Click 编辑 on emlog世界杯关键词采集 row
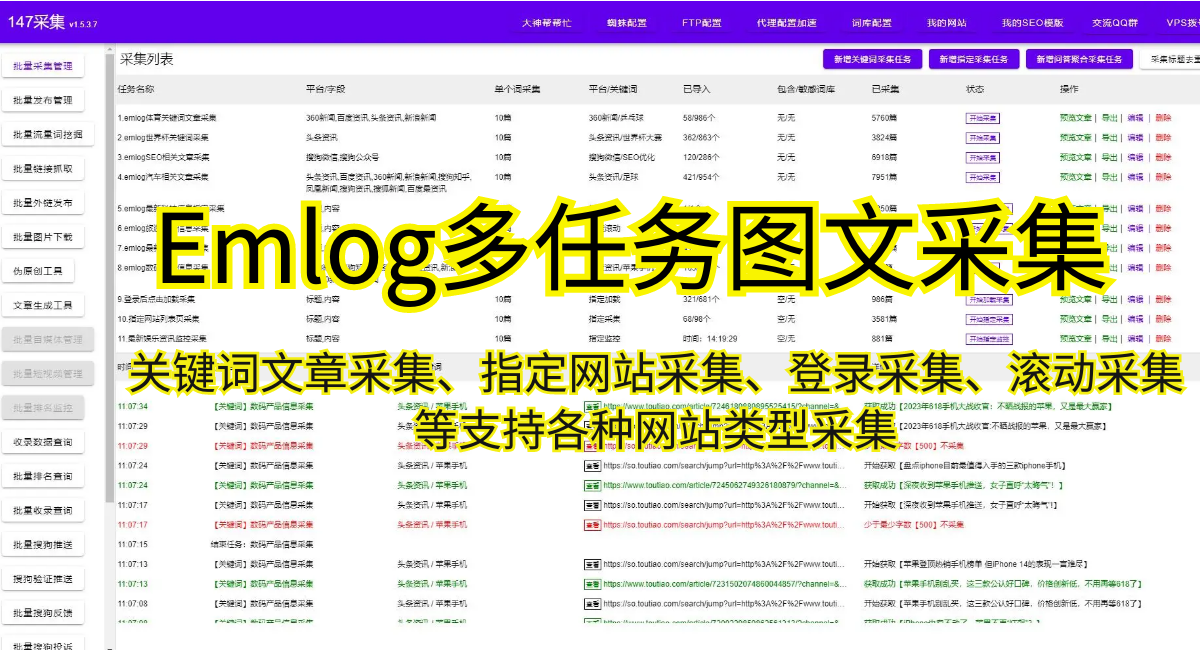The image size is (1200, 650). [1135, 138]
